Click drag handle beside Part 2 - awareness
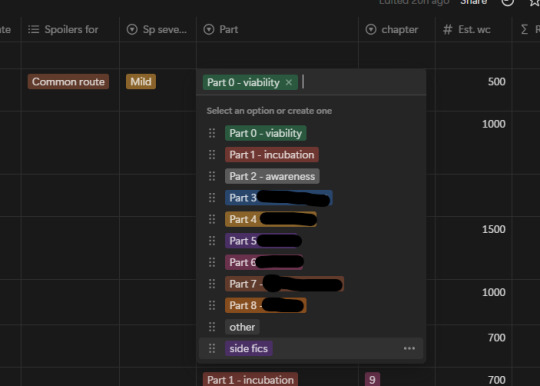The image size is (540, 386). tap(212, 176)
